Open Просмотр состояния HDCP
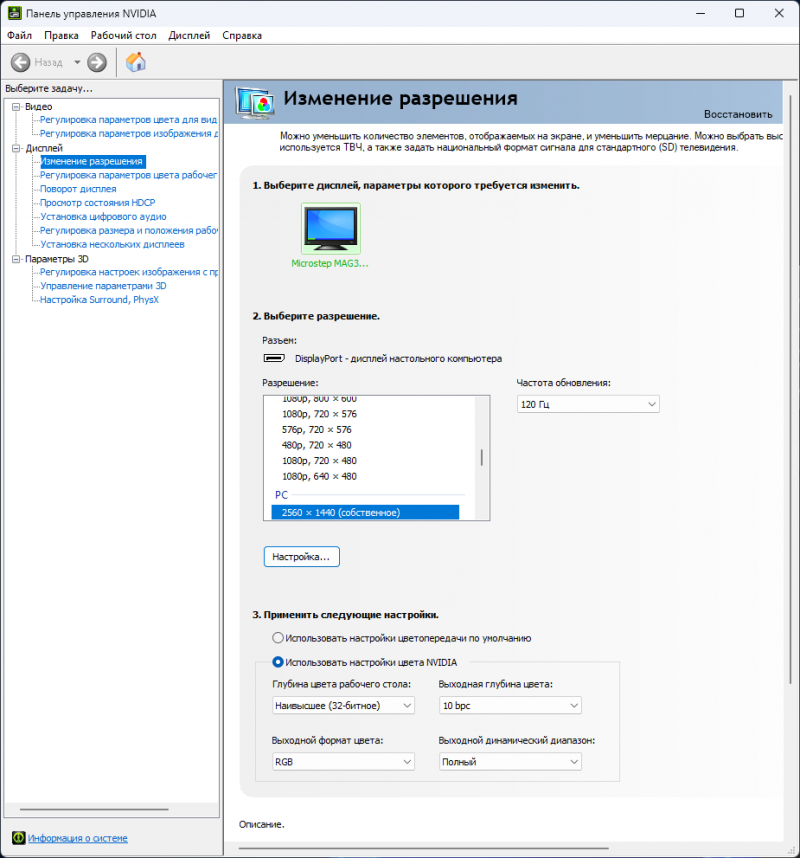Viewport: 800px width, 858px height. tap(97, 202)
